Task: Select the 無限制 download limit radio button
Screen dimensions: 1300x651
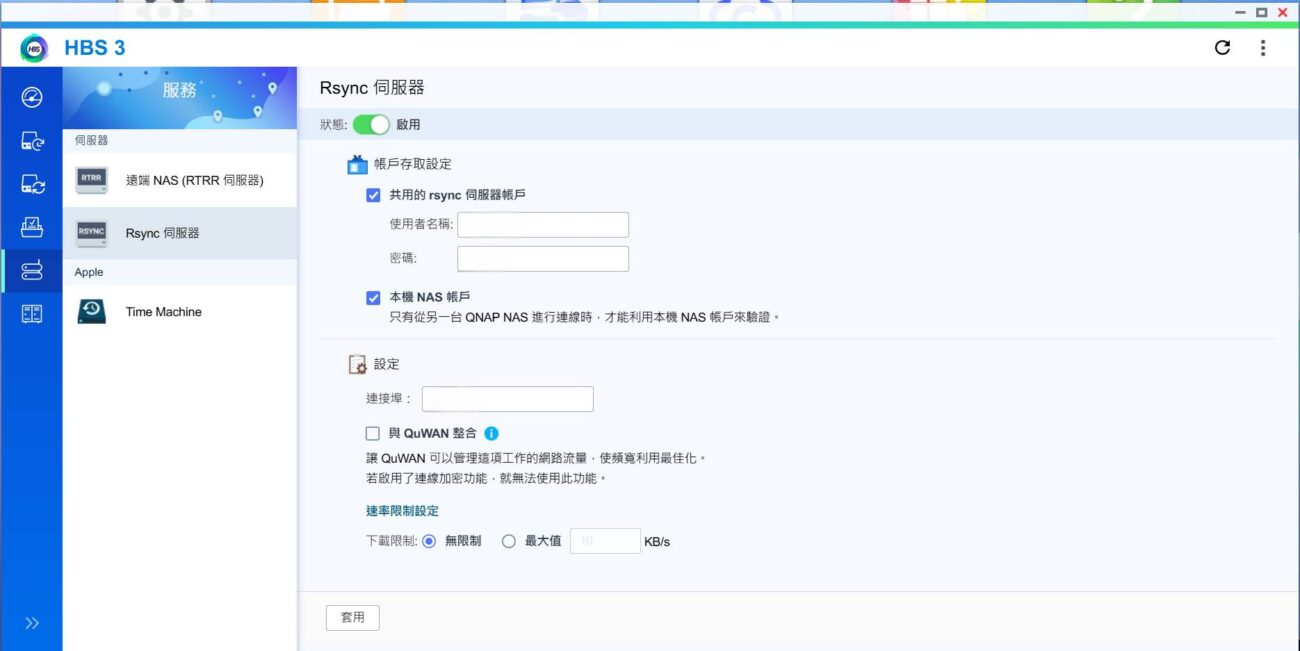Action: click(429, 541)
